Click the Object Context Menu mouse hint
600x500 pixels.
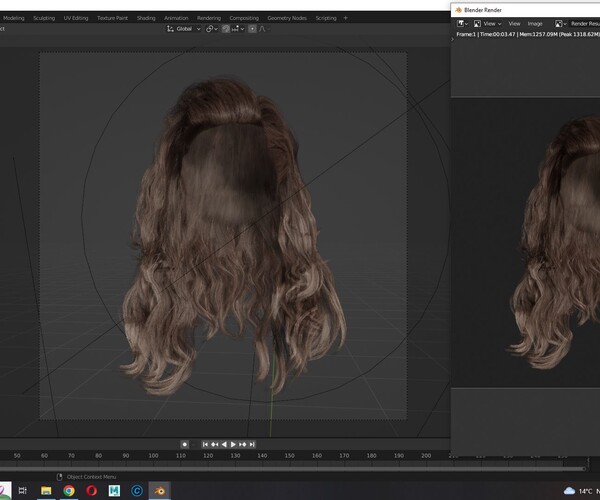click(86, 477)
